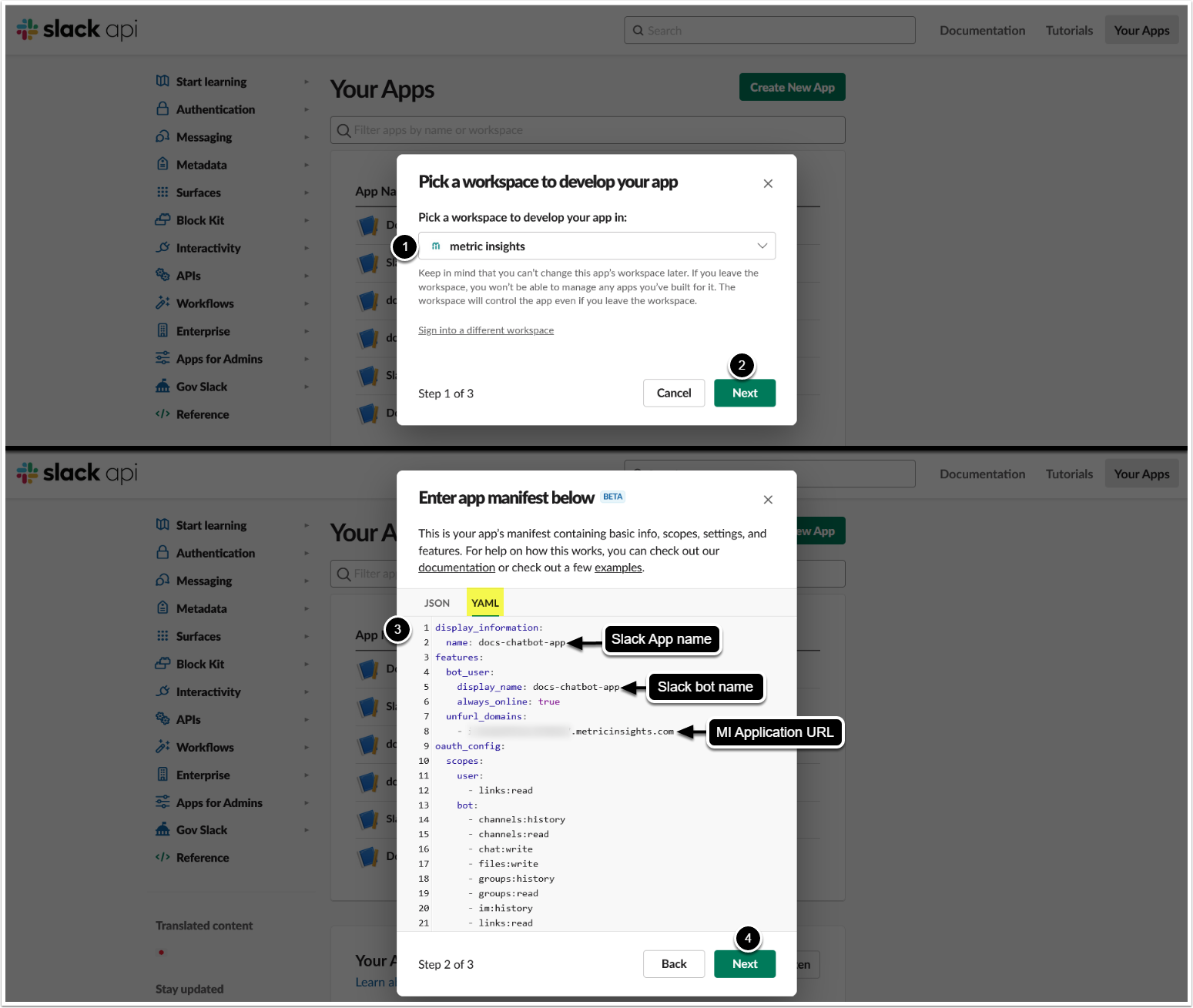Follow the Sign into a different workspace link
1193x1008 pixels.
pos(486,330)
